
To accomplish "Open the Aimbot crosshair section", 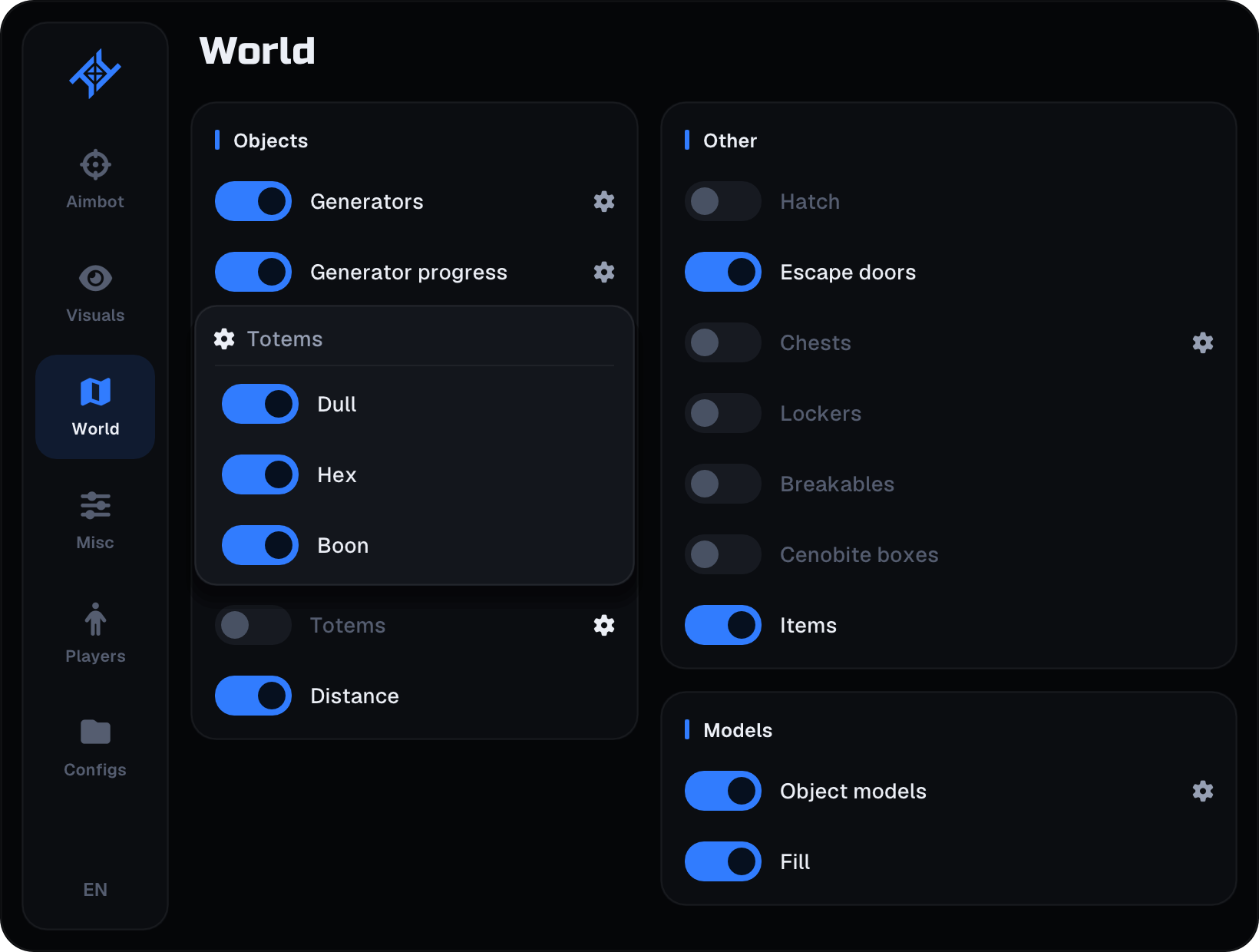I will click(x=95, y=180).
